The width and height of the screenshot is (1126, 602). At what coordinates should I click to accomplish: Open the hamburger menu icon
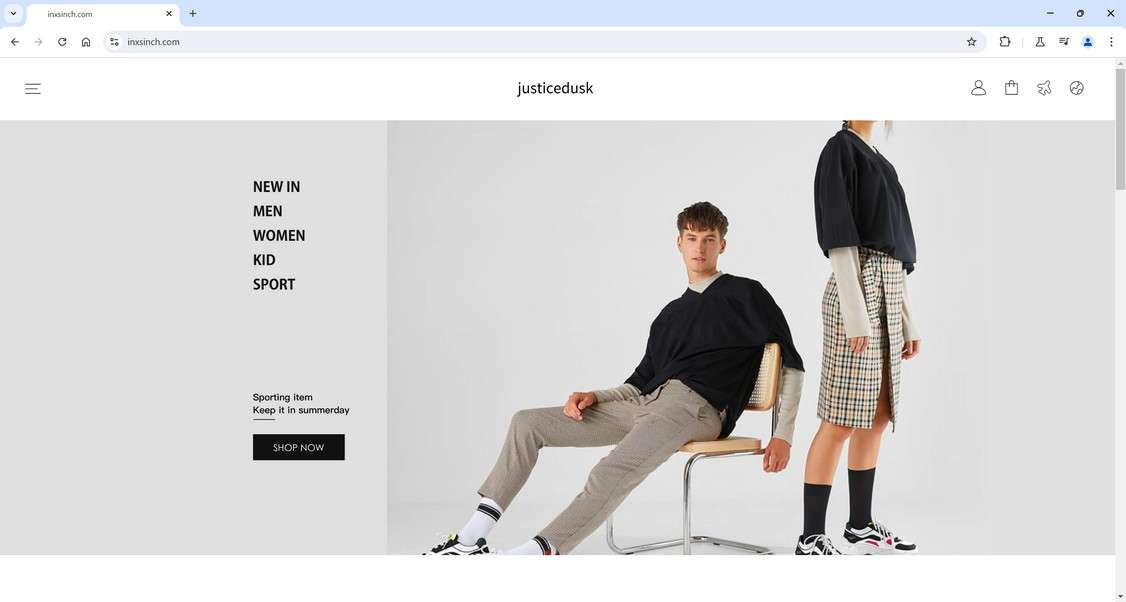[x=33, y=88]
